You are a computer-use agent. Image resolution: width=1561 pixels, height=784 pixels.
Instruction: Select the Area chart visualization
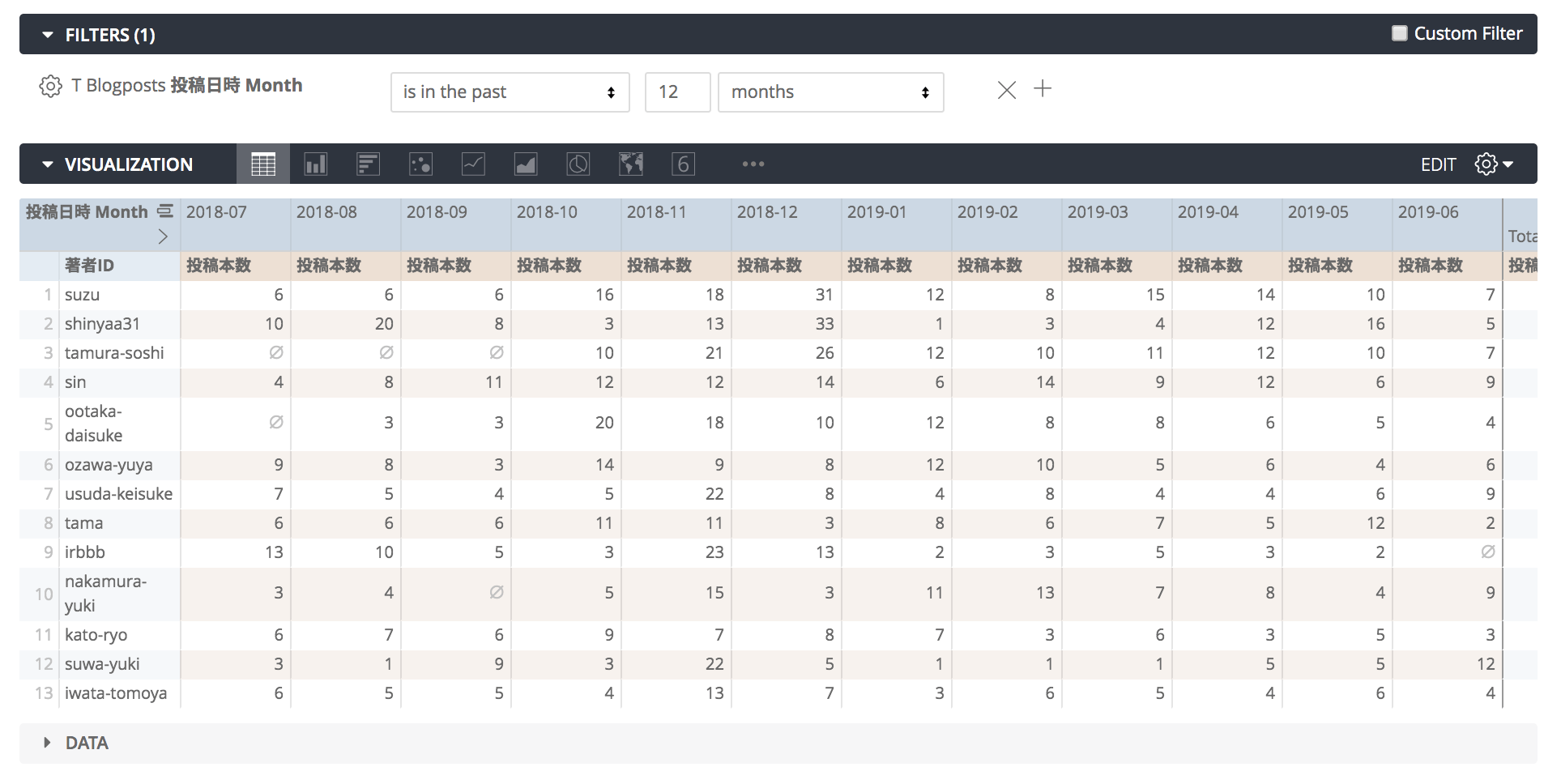point(525,164)
